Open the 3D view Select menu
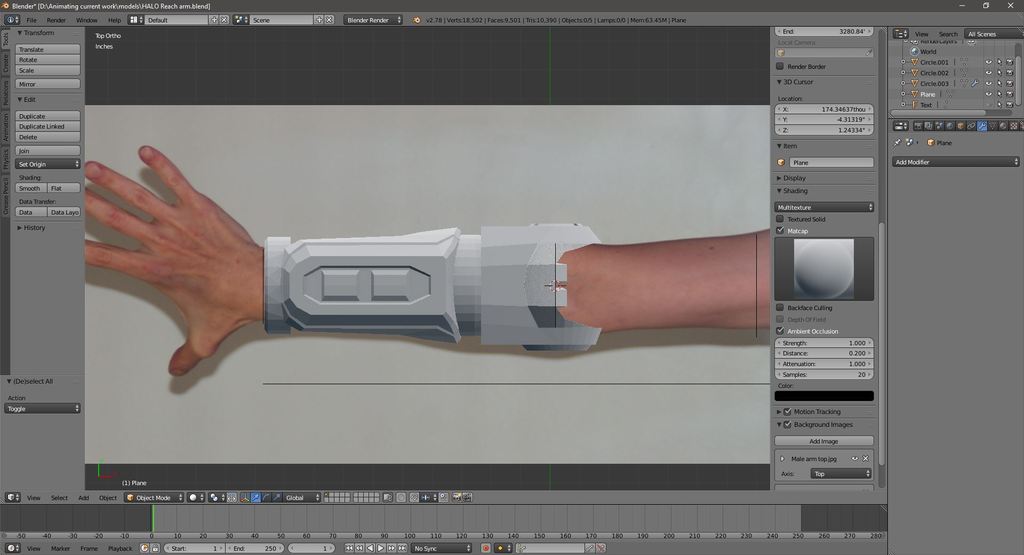This screenshot has height=555, width=1024. point(59,498)
